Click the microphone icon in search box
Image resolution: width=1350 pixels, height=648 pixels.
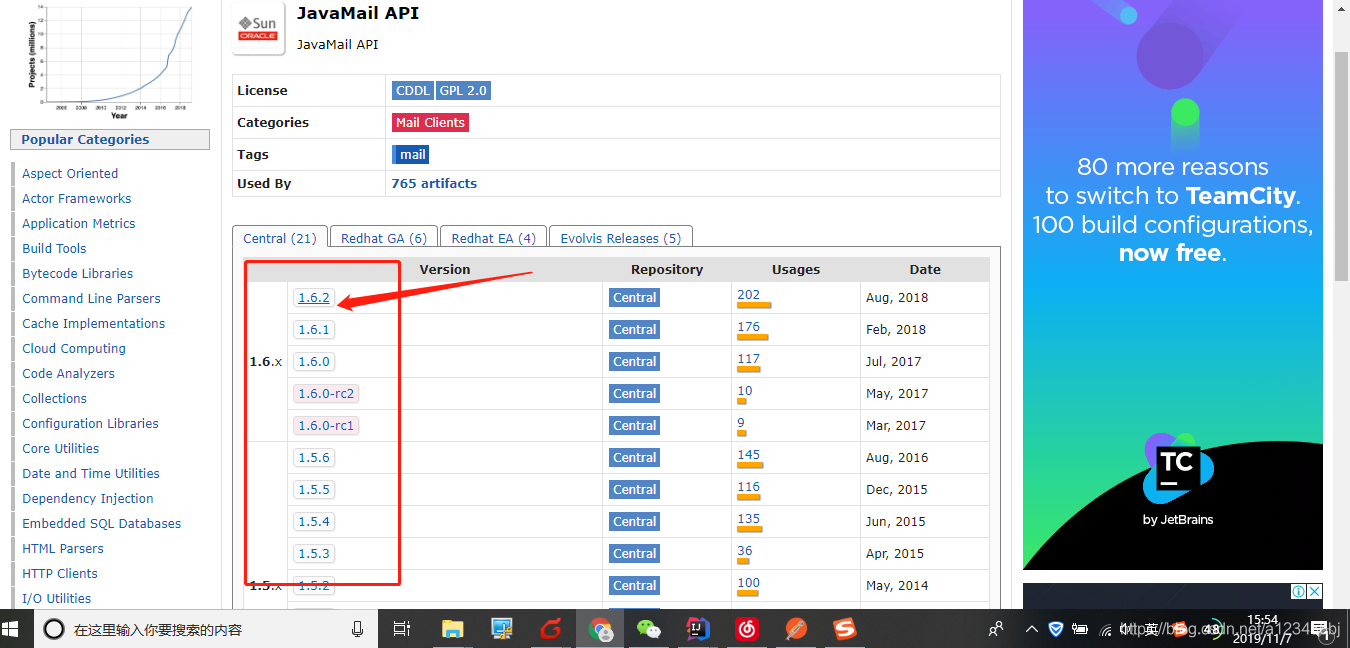pos(358,629)
